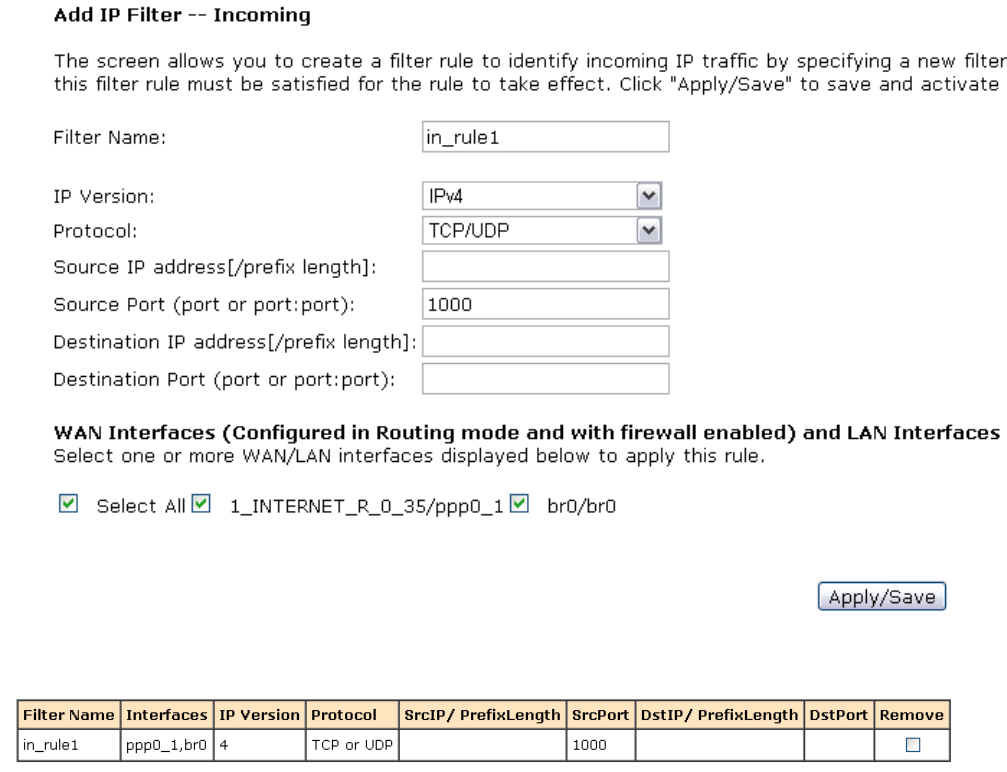Screen dimensions: 1007x772
Task: Click the ppp0_1,br0 interfaces table cell
Action: click(x=166, y=745)
